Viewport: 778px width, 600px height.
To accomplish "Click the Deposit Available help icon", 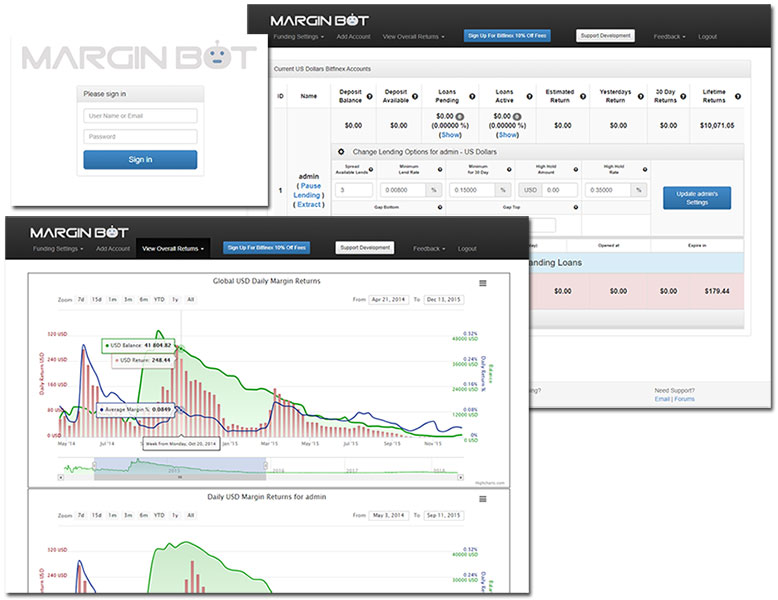I will coord(415,96).
